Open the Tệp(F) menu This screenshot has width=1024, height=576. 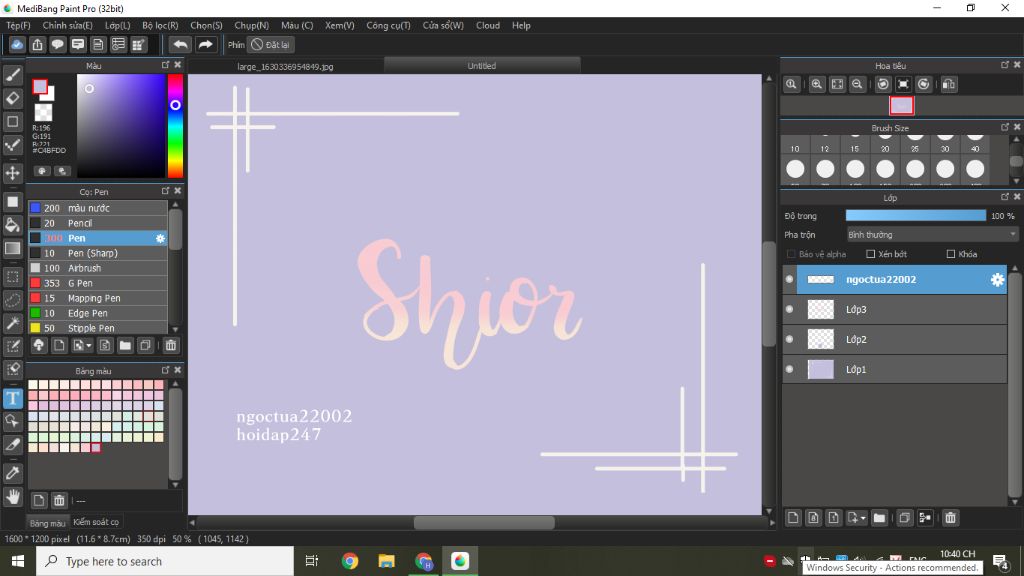click(18, 25)
